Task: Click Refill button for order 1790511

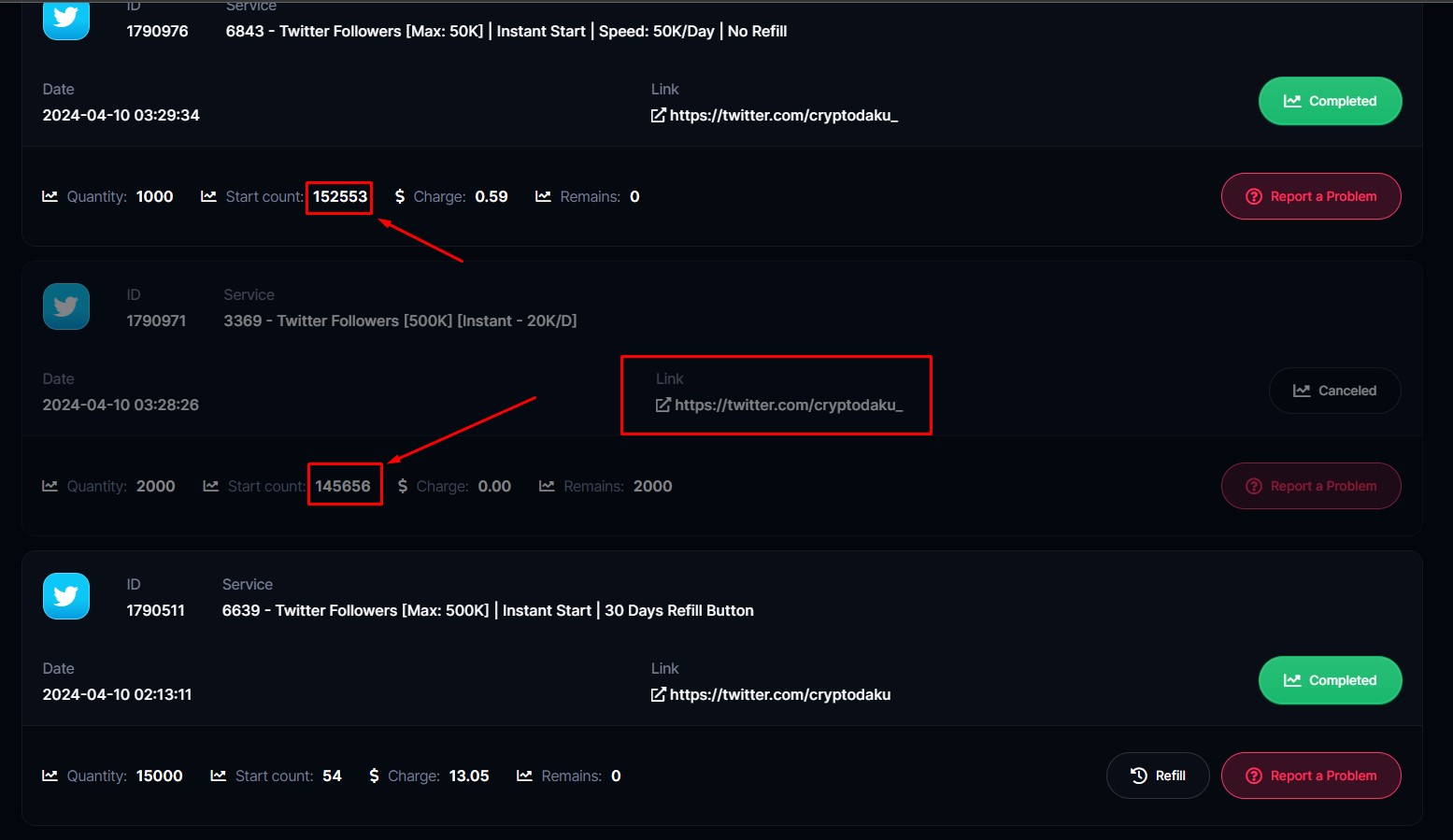Action: point(1158,776)
